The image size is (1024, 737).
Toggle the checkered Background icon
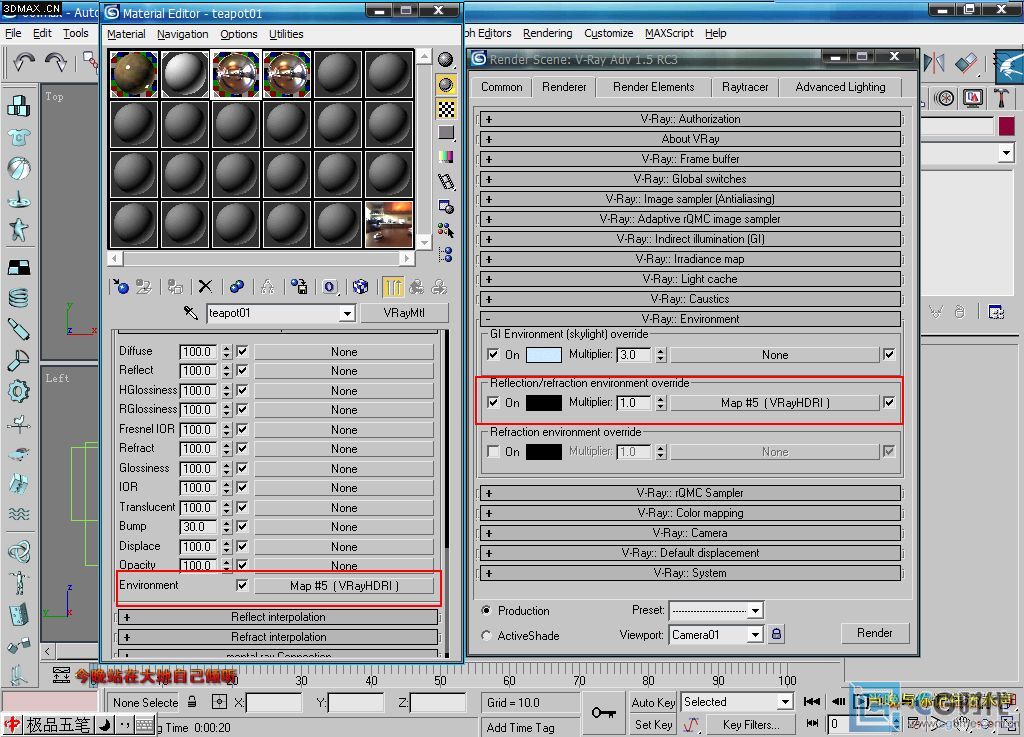(446, 109)
